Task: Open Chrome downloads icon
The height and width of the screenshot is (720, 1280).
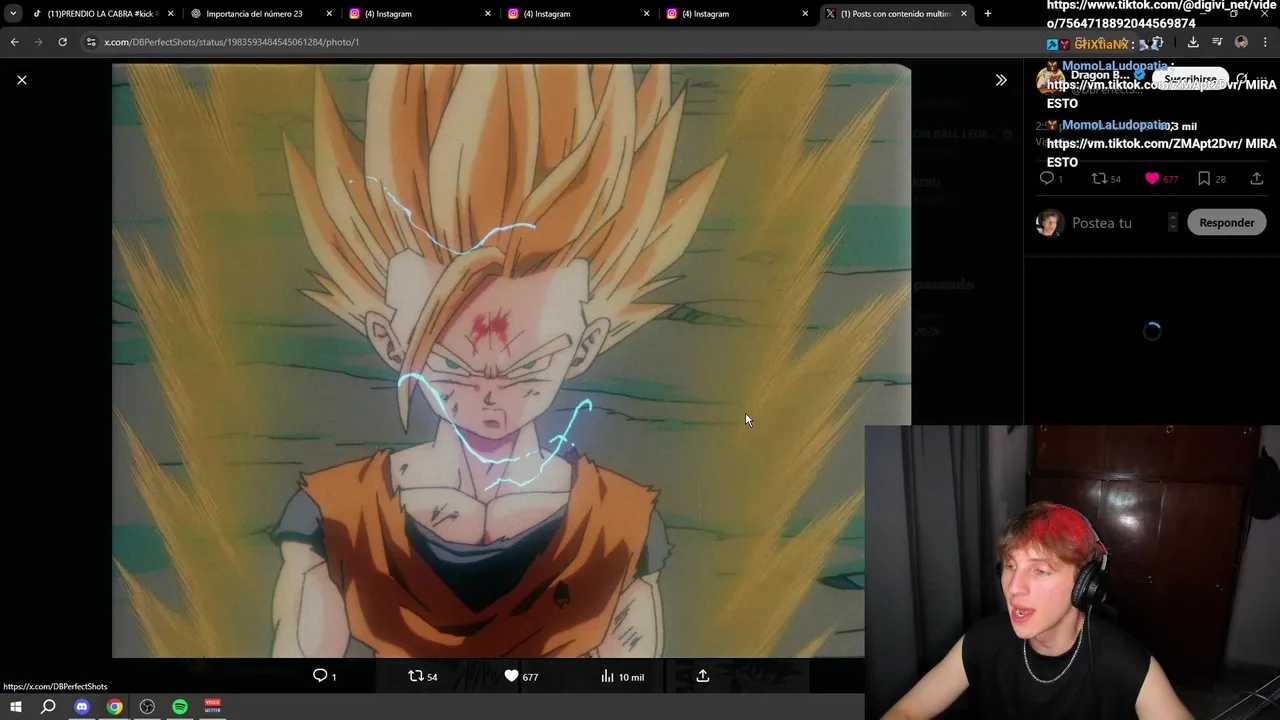Action: [x=1193, y=42]
